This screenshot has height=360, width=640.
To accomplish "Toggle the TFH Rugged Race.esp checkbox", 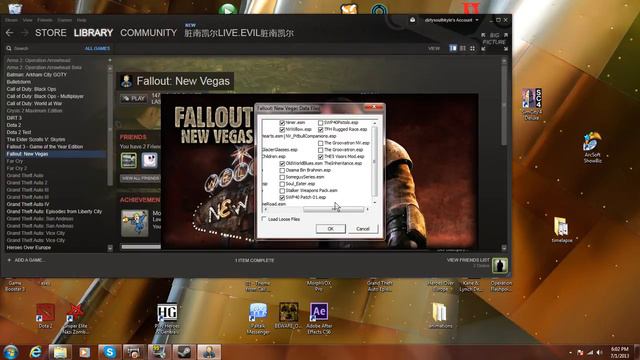I will [x=321, y=129].
